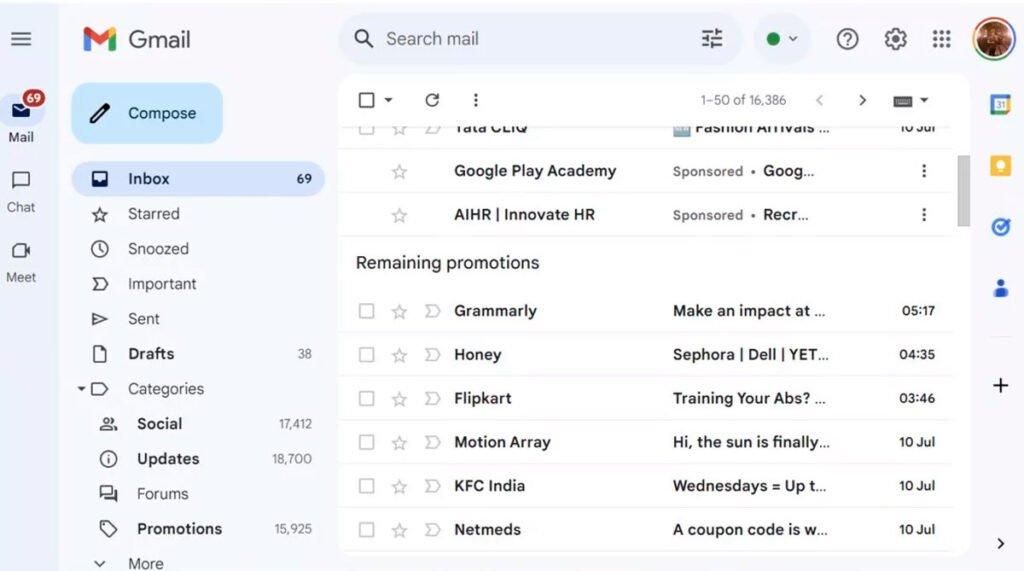Open the Promotions category

[179, 529]
